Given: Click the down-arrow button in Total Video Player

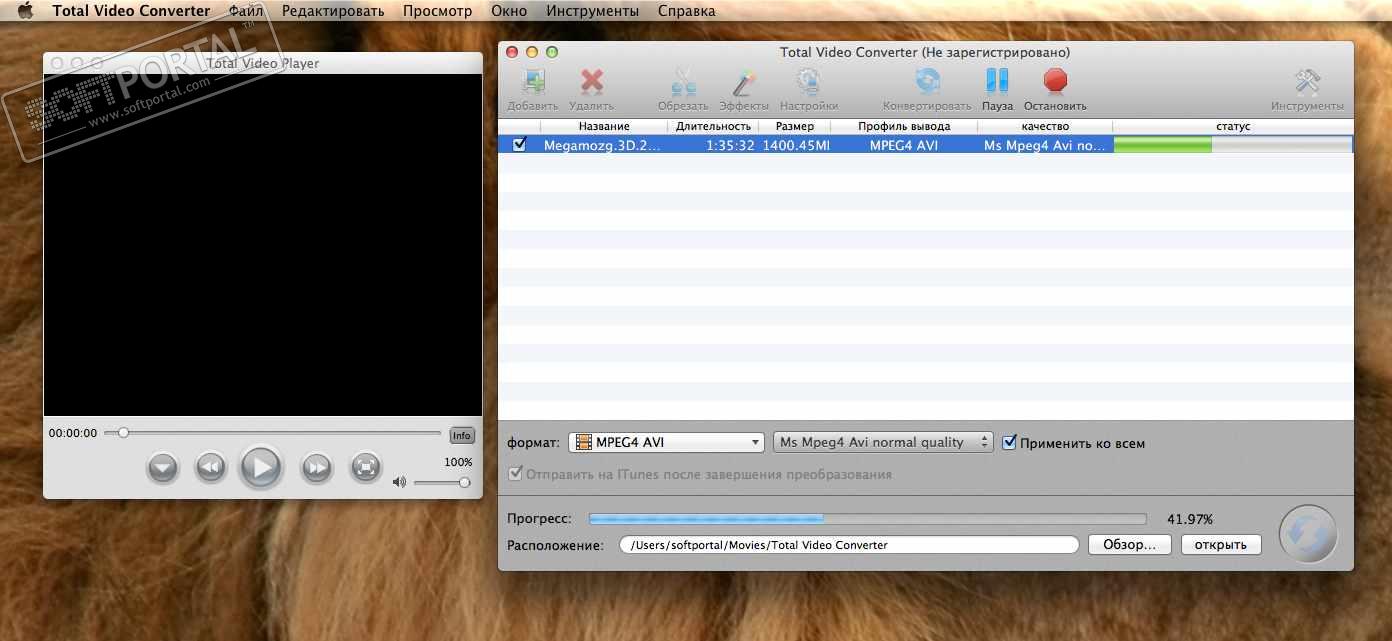Looking at the screenshot, I should (x=162, y=467).
